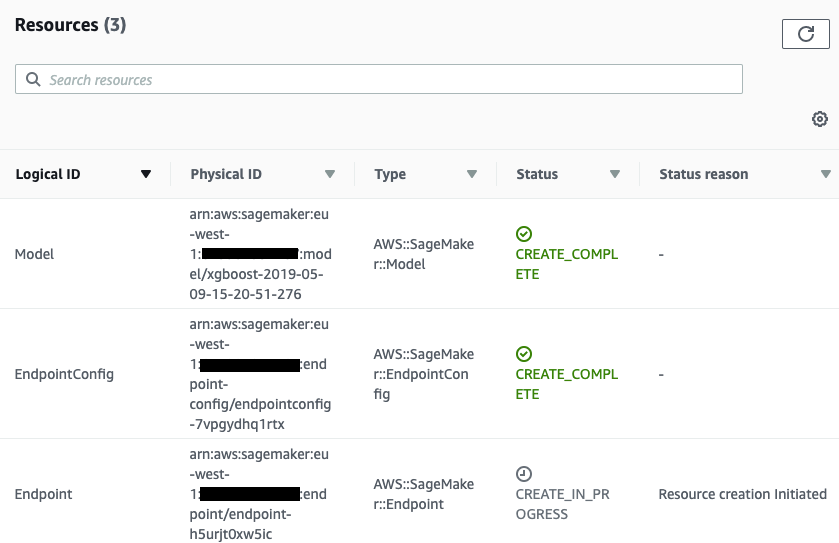Click Resource creation Initiated status reason
The width and height of the screenshot is (839, 543).
click(x=743, y=494)
